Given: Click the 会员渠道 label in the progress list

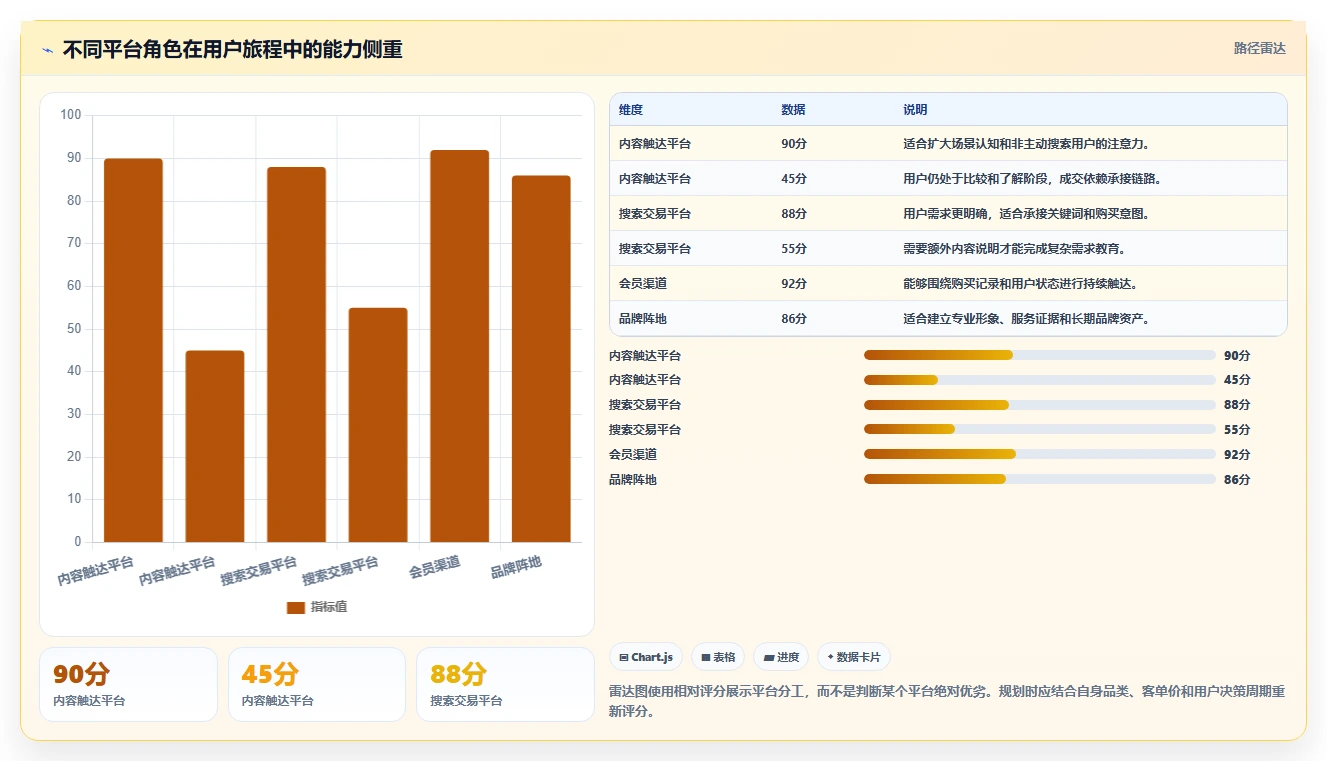Looking at the screenshot, I should [633, 454].
